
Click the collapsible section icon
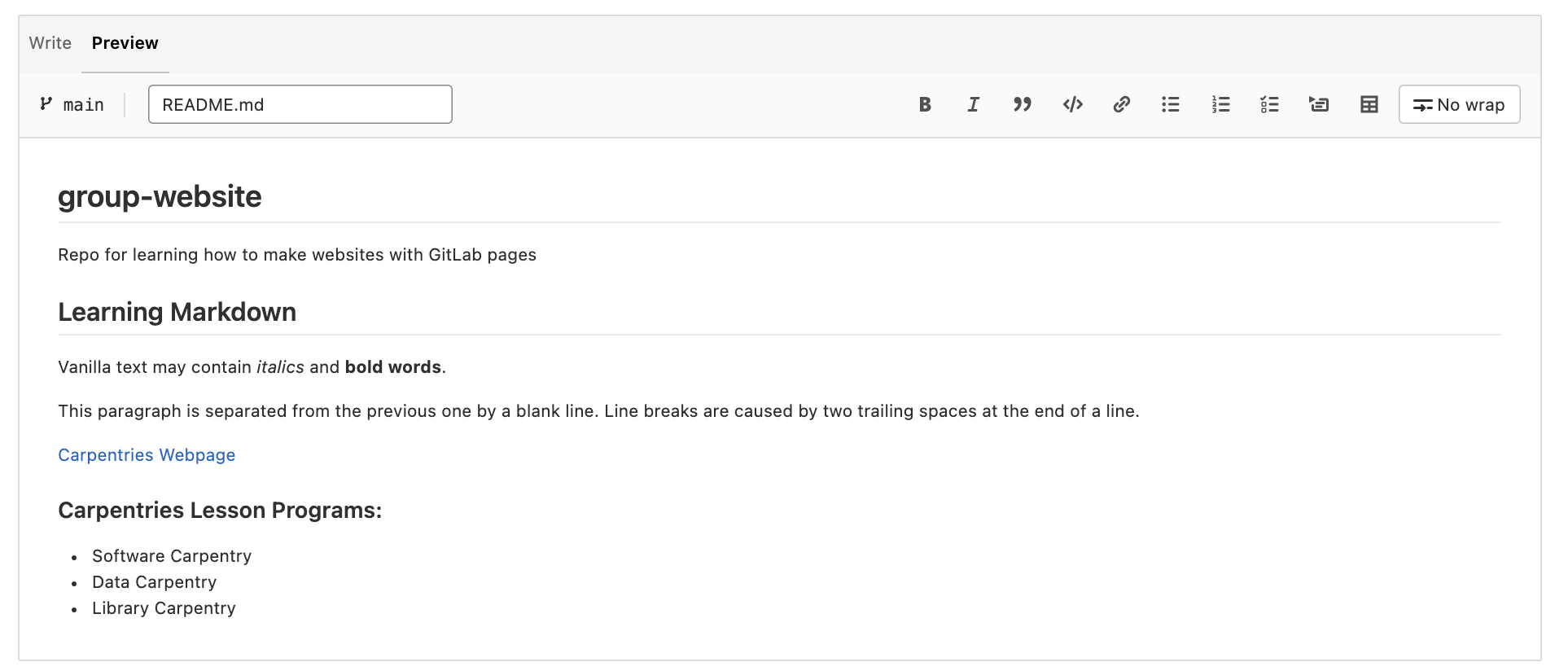click(1319, 104)
